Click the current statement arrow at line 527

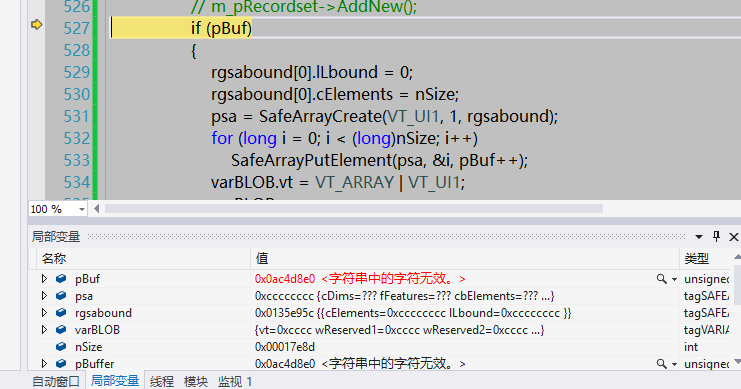pos(36,24)
